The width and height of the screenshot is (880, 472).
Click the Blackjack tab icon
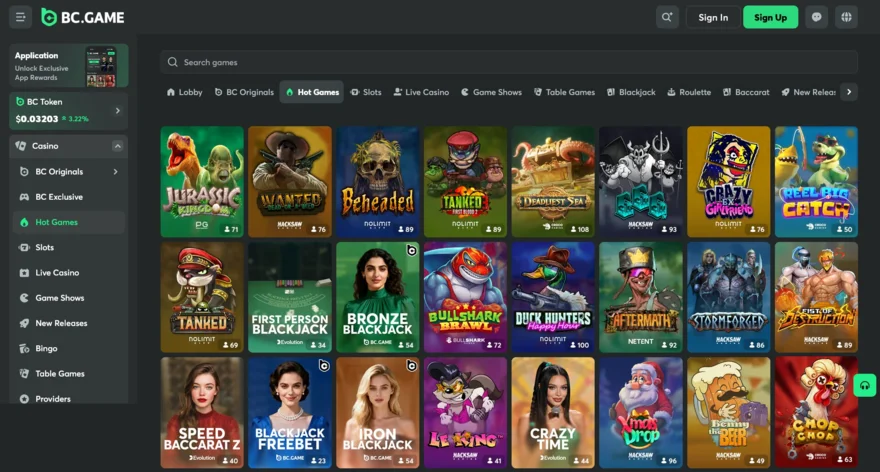611,92
